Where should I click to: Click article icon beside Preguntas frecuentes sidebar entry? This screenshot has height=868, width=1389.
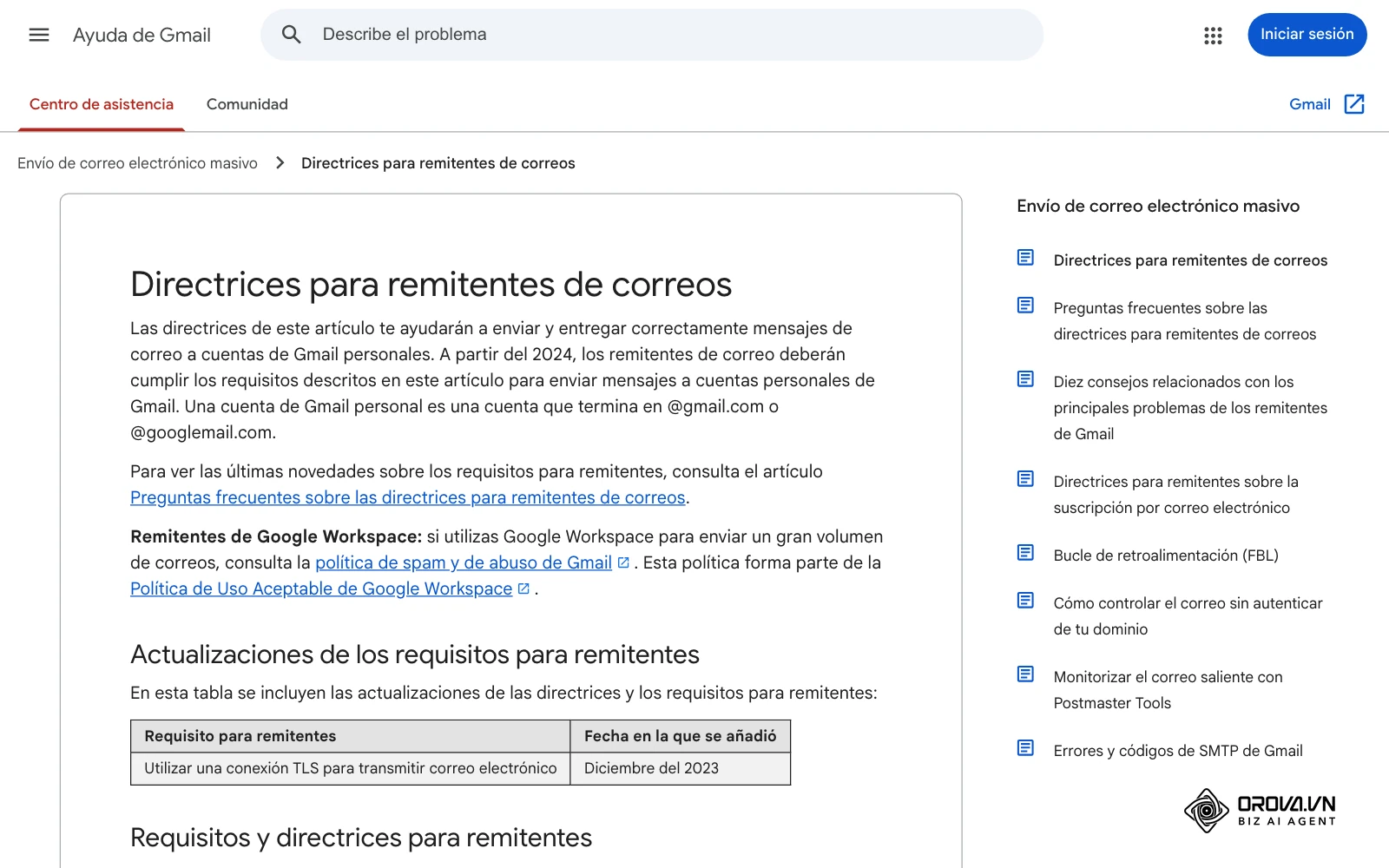coord(1025,306)
